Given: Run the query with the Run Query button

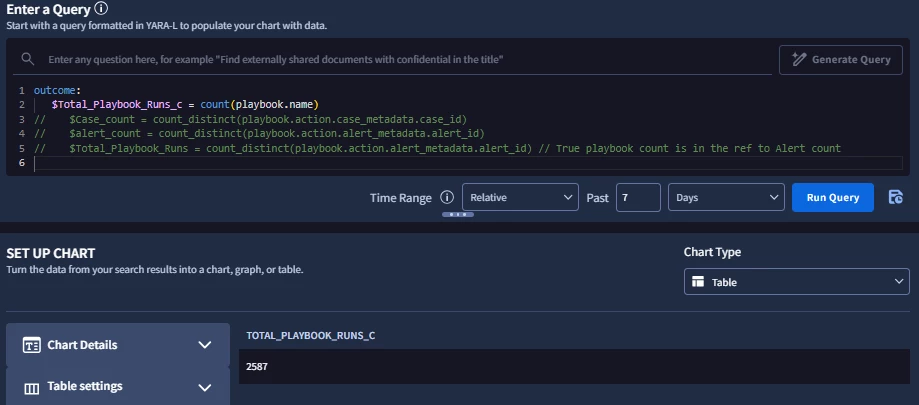Looking at the screenshot, I should pyautogui.click(x=832, y=198).
